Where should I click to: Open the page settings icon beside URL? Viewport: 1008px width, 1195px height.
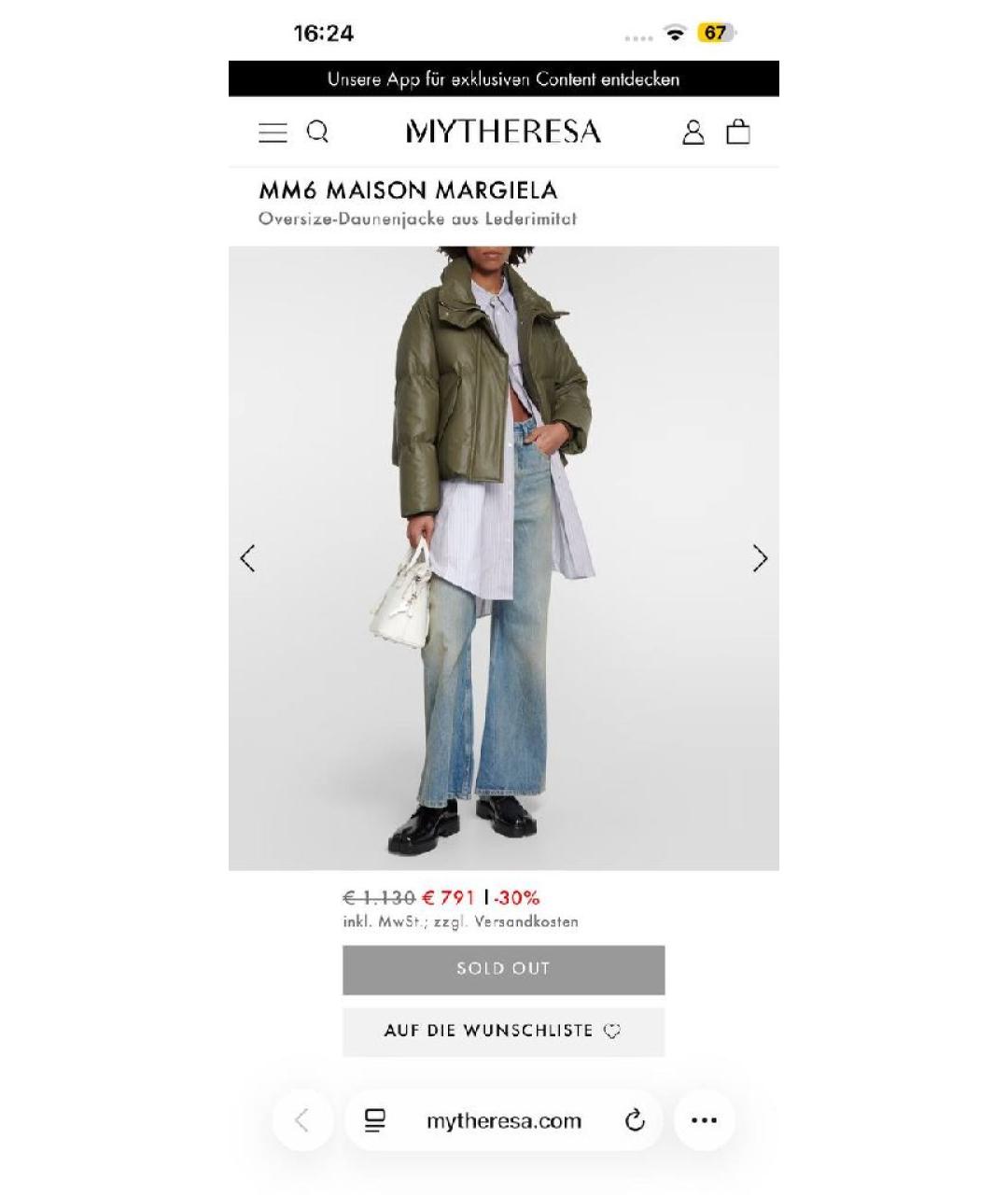[374, 1120]
